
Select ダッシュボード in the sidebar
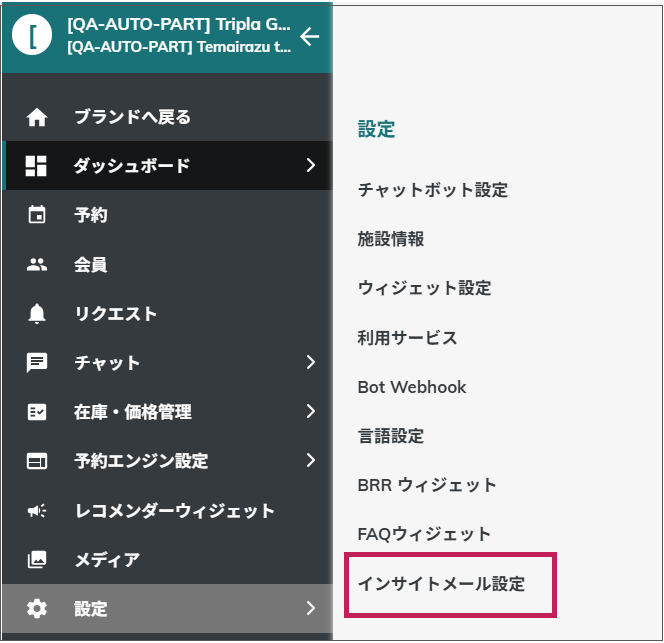pos(167,166)
